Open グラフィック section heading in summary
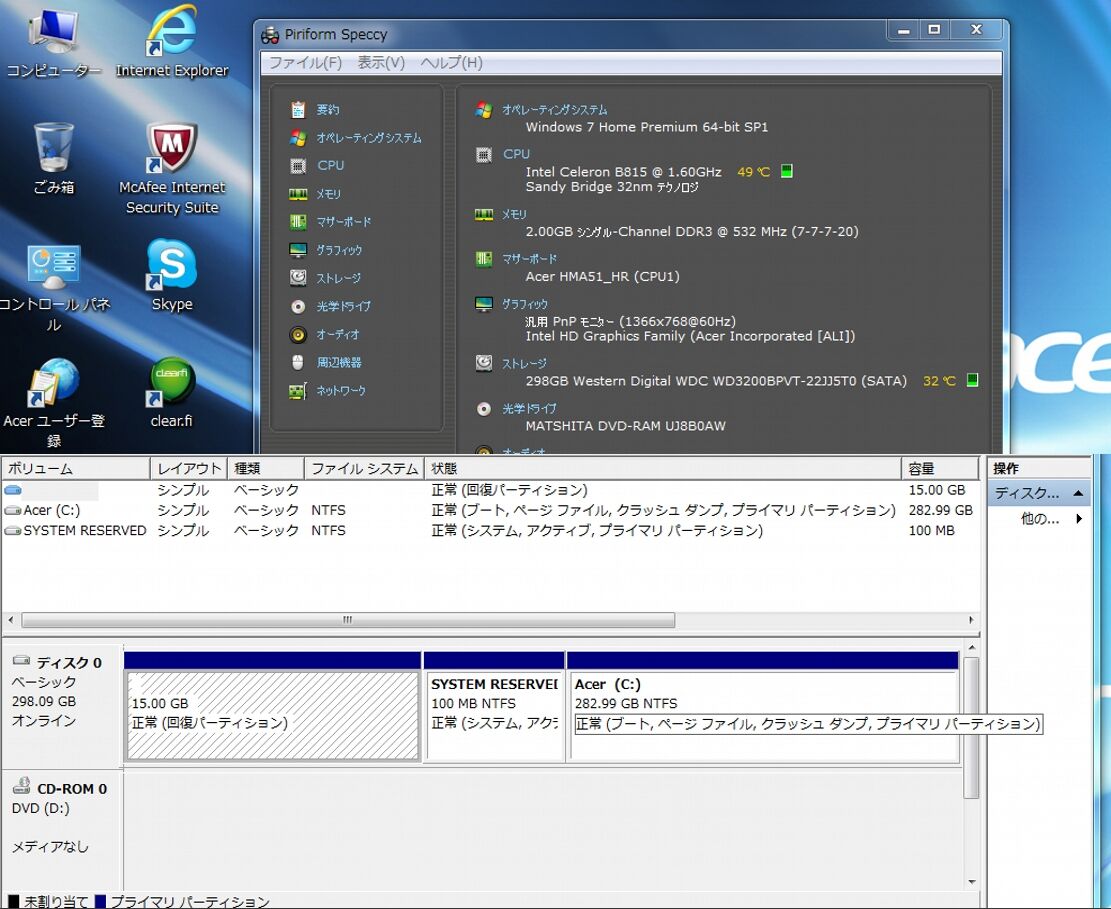Image resolution: width=1111 pixels, height=909 pixels. tap(525, 304)
